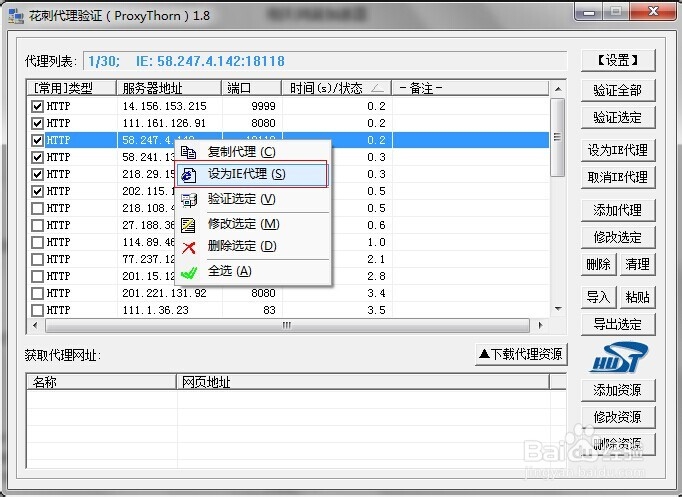Image resolution: width=682 pixels, height=497 pixels.
Task: Click the 粘贴 button
Action: tap(637, 297)
